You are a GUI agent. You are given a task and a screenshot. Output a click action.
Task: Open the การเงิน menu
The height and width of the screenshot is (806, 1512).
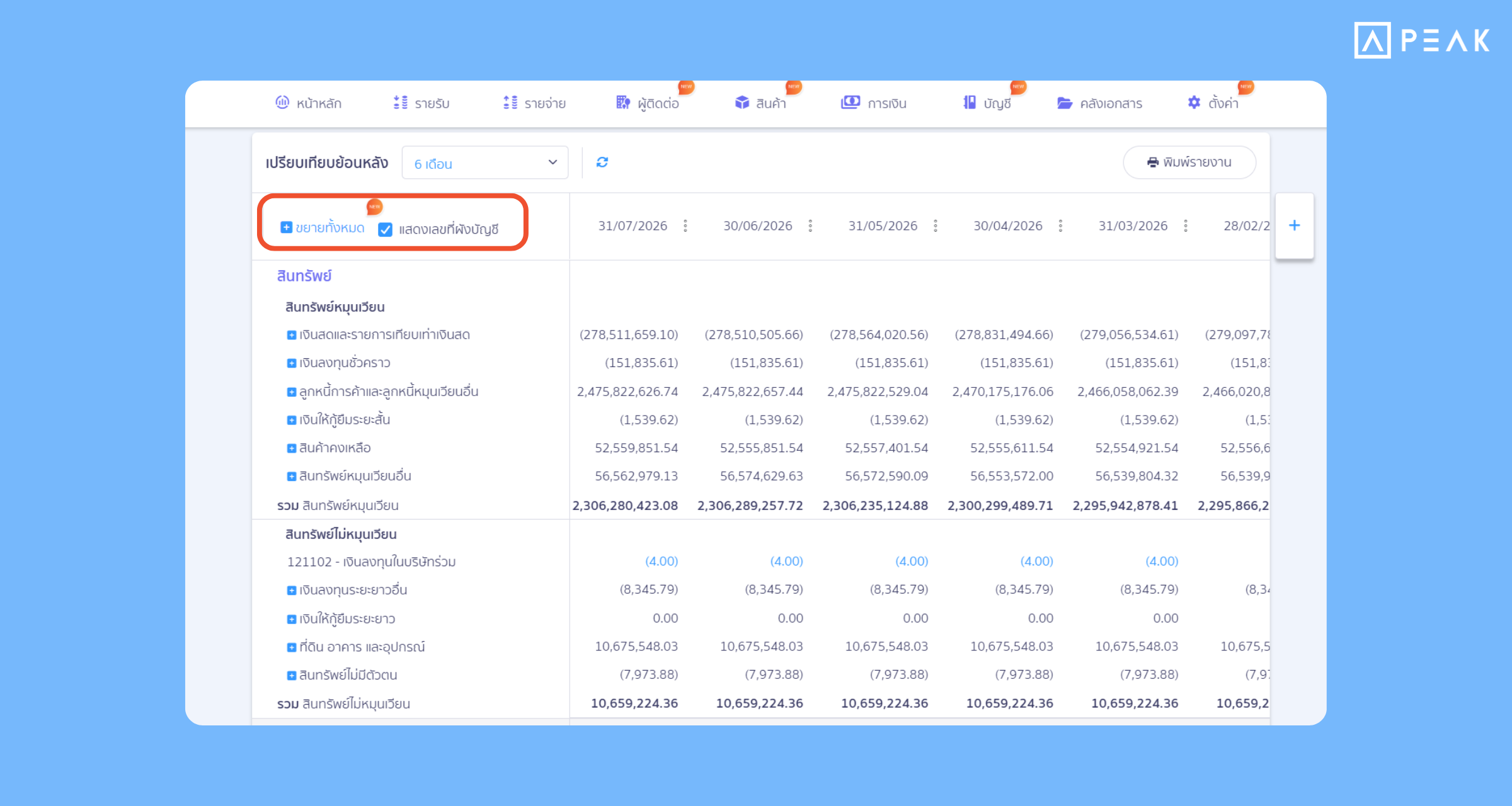pos(874,103)
